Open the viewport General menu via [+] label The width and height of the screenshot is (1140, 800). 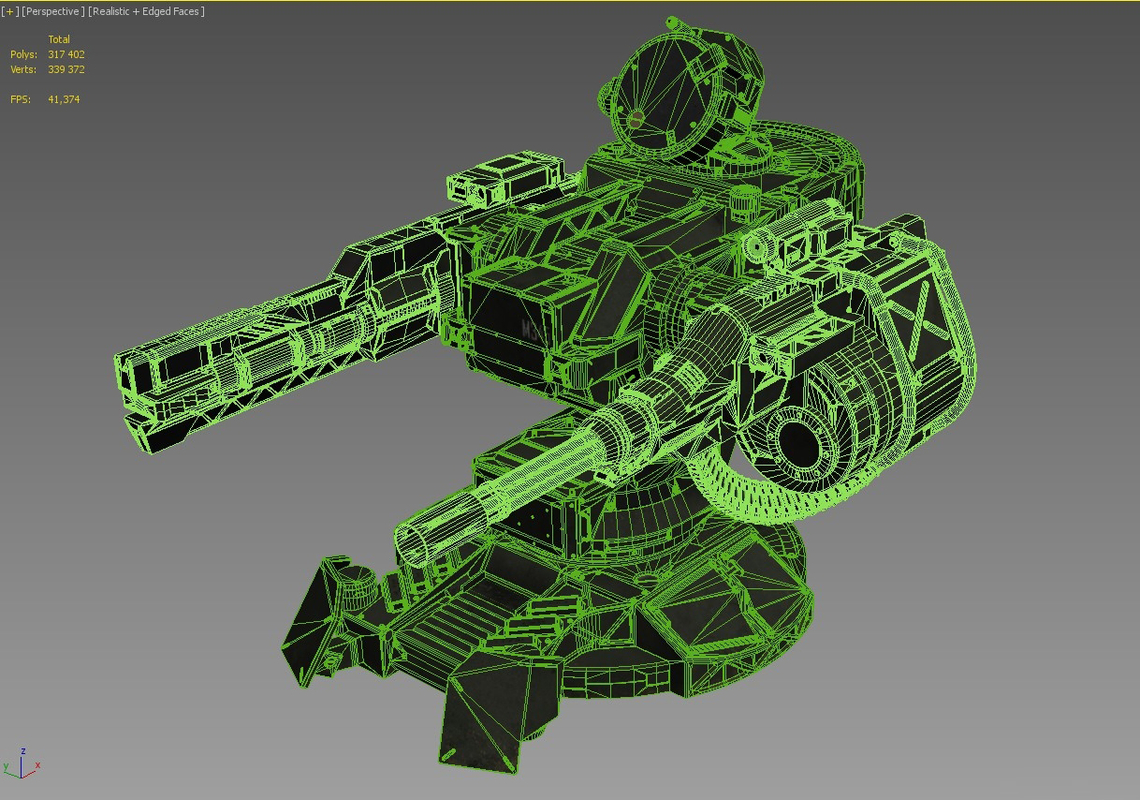[x=10, y=11]
